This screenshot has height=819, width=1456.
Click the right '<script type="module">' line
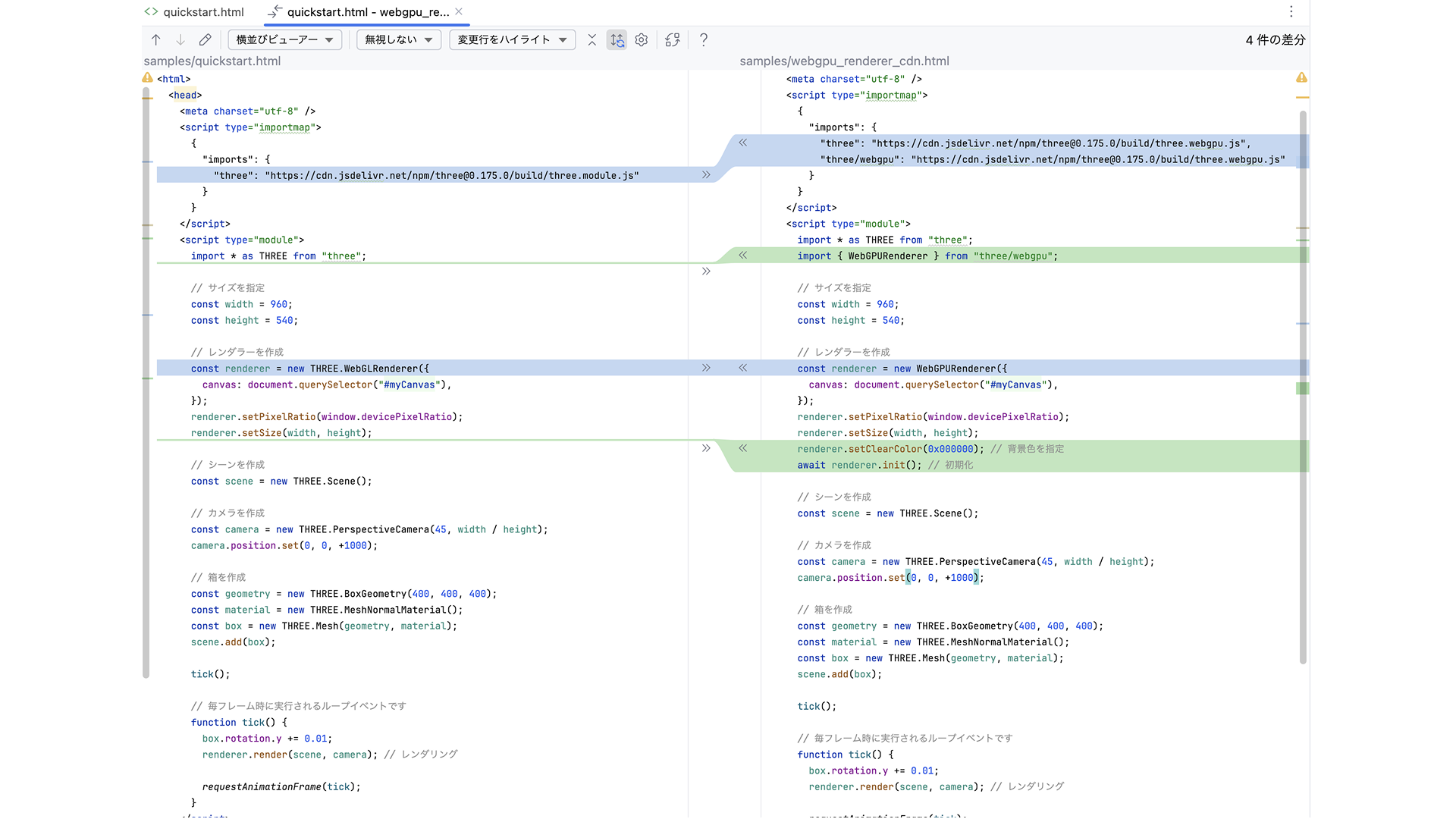[x=848, y=224]
